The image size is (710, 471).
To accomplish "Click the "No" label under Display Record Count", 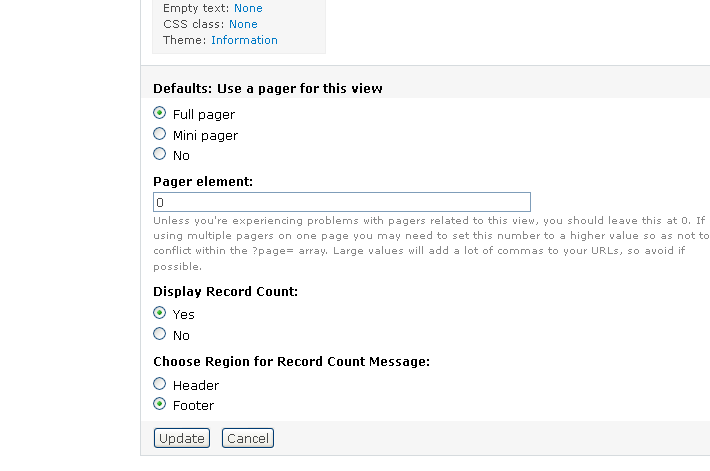I will coord(181,335).
